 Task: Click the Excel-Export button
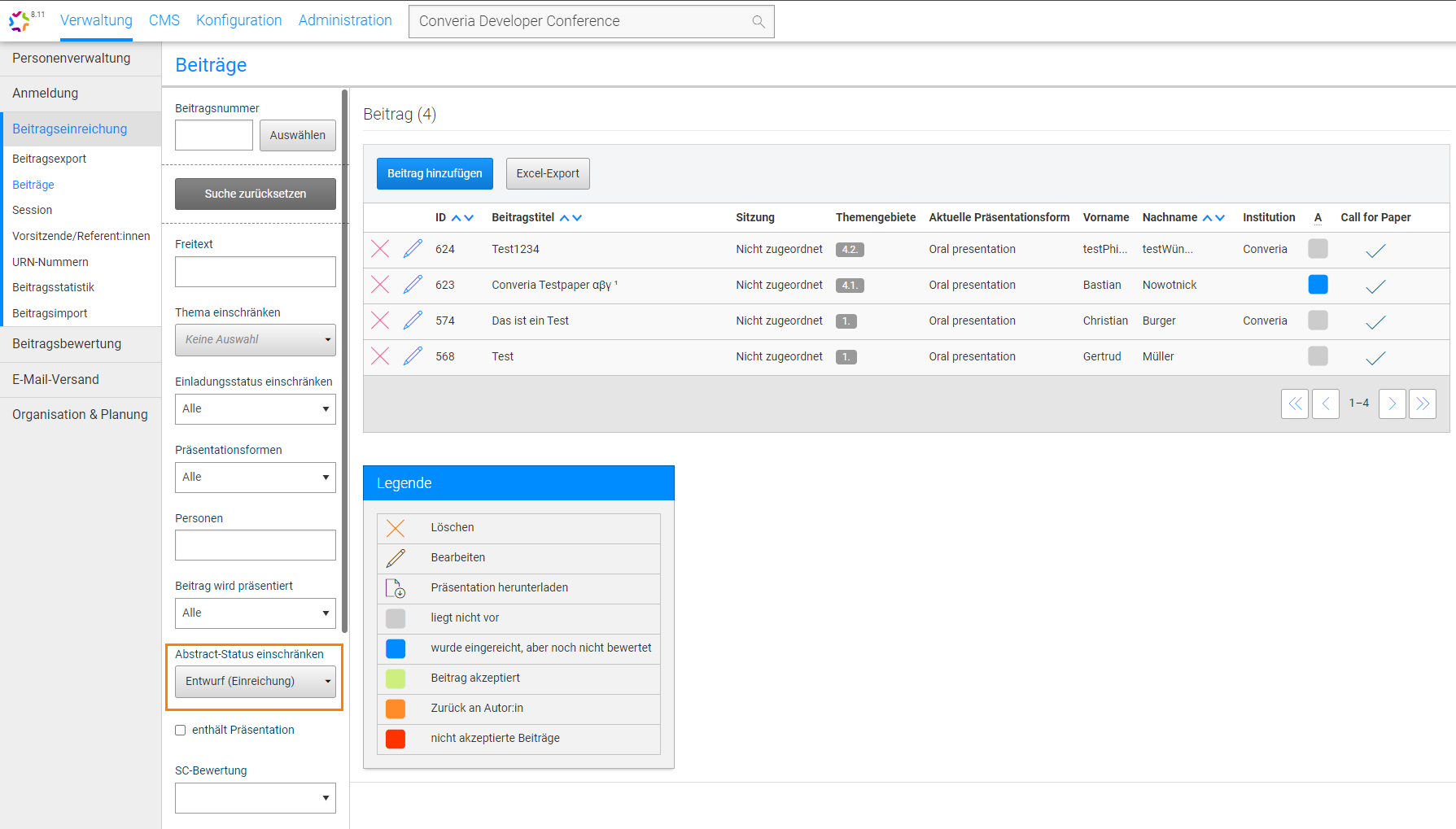pyautogui.click(x=548, y=173)
